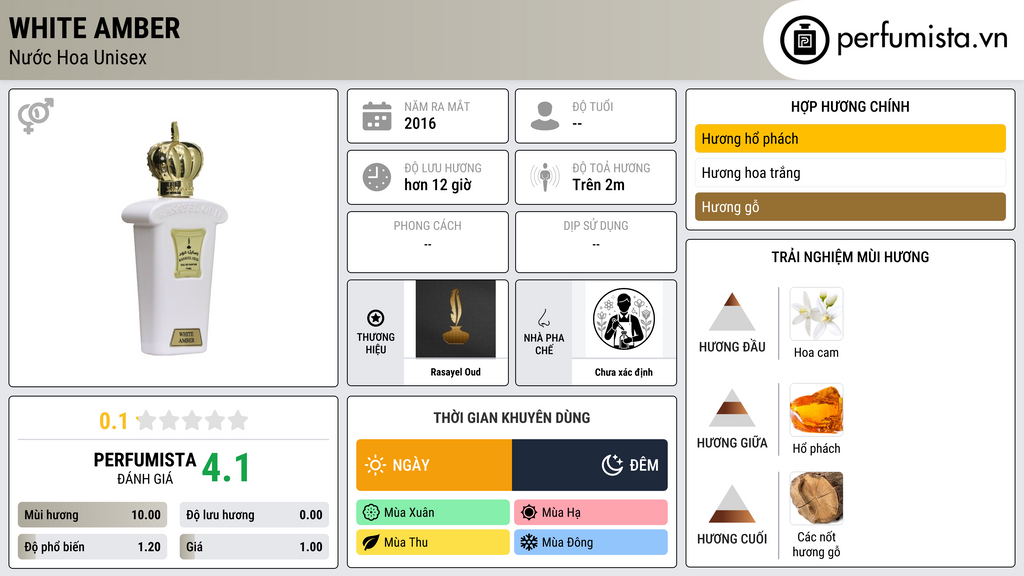Viewport: 1024px width, 576px height.
Task: Click the leaf icon for Mùa Thu
Action: tap(370, 542)
